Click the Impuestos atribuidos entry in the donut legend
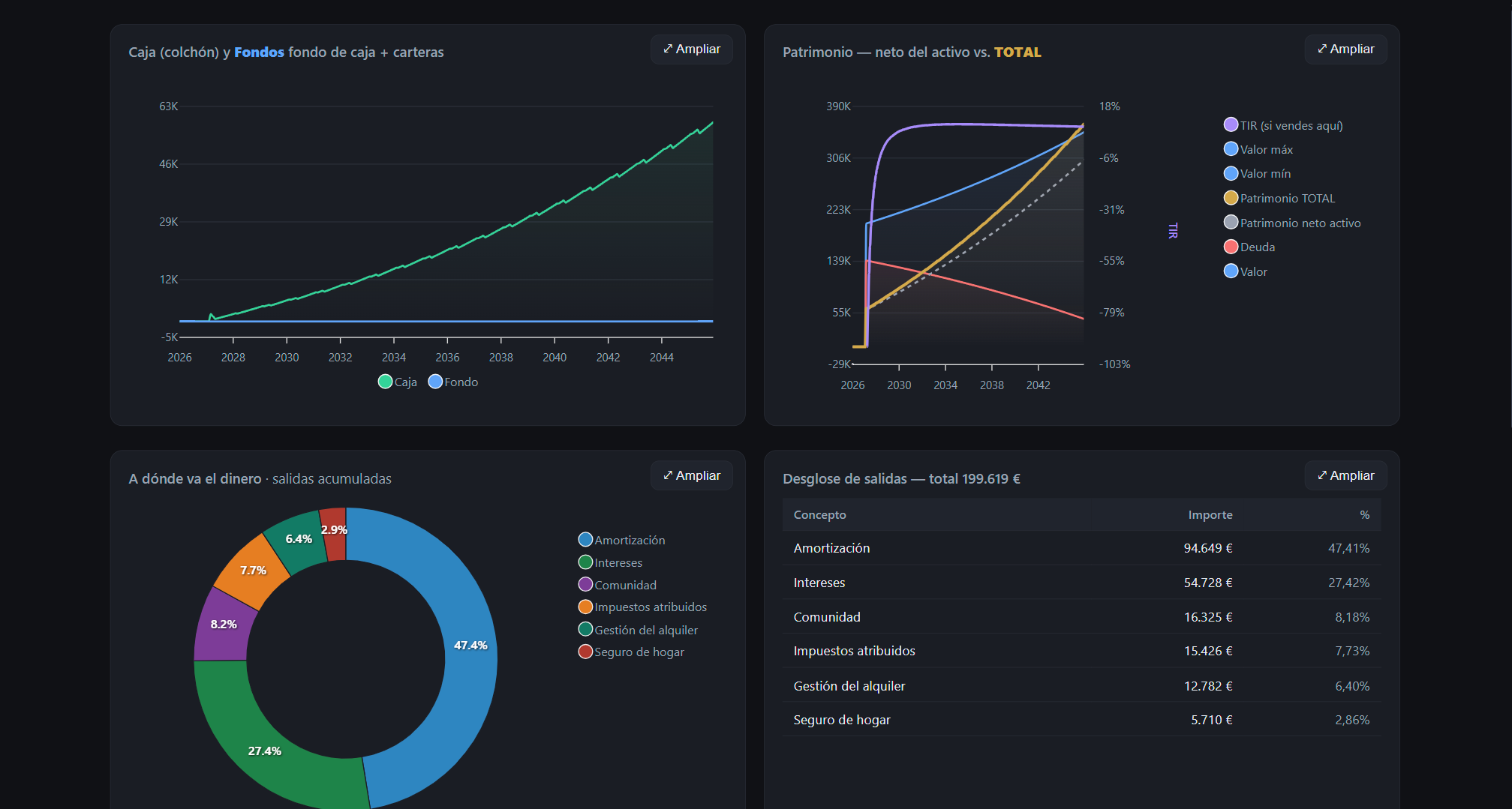Viewport: 1512px width, 809px height. (x=642, y=607)
